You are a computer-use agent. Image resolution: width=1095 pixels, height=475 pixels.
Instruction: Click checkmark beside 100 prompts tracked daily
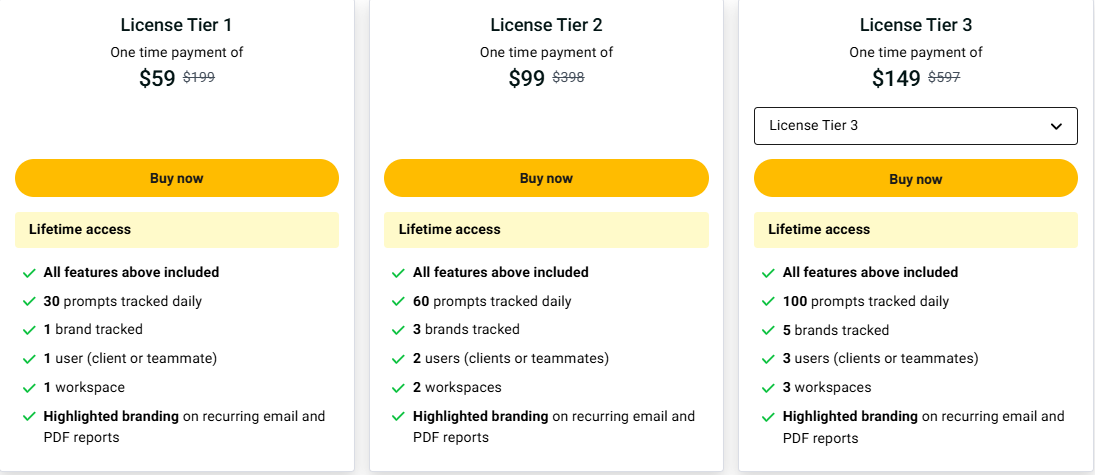[x=768, y=302]
